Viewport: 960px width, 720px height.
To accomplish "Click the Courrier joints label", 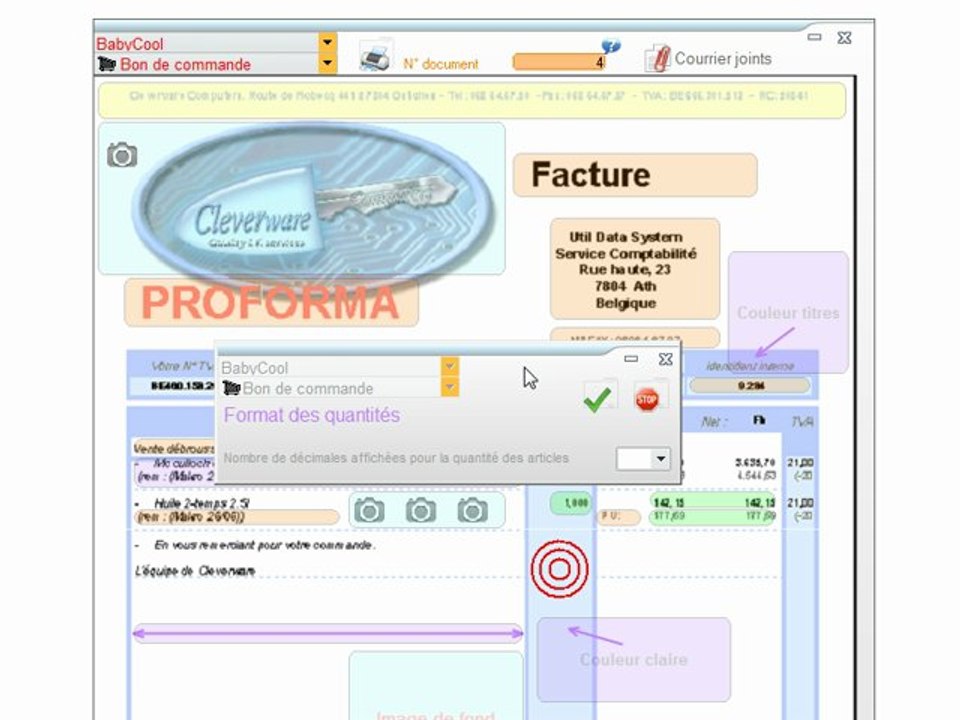I will pos(722,59).
